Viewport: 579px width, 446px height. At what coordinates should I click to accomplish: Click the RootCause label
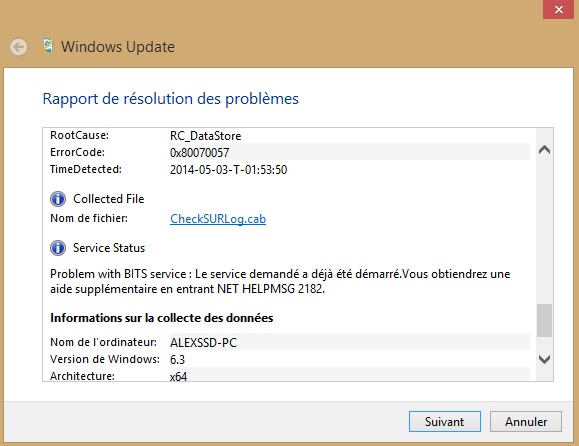[x=79, y=135]
